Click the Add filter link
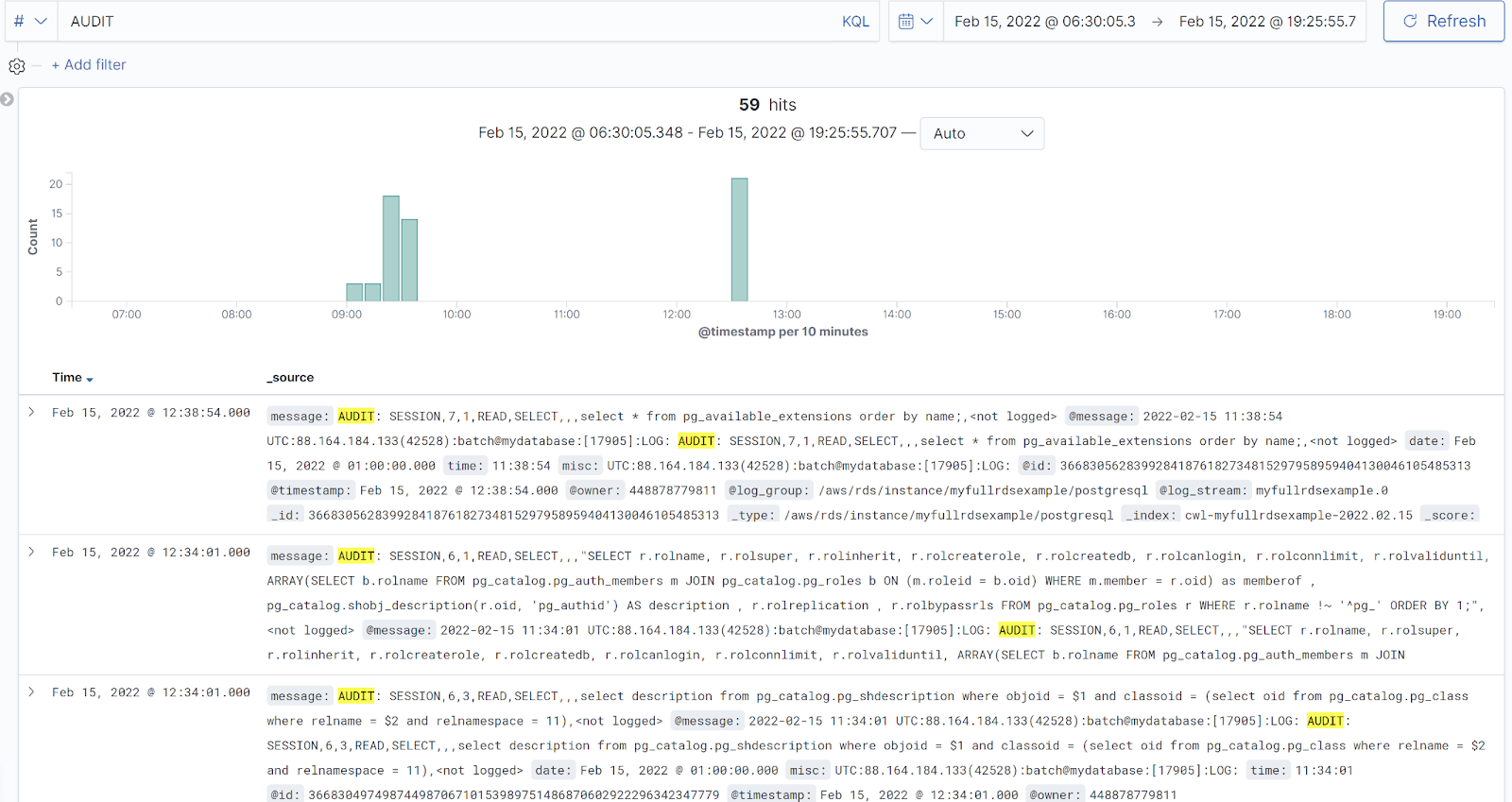This screenshot has width=1512, height=802. pyautogui.click(x=89, y=64)
